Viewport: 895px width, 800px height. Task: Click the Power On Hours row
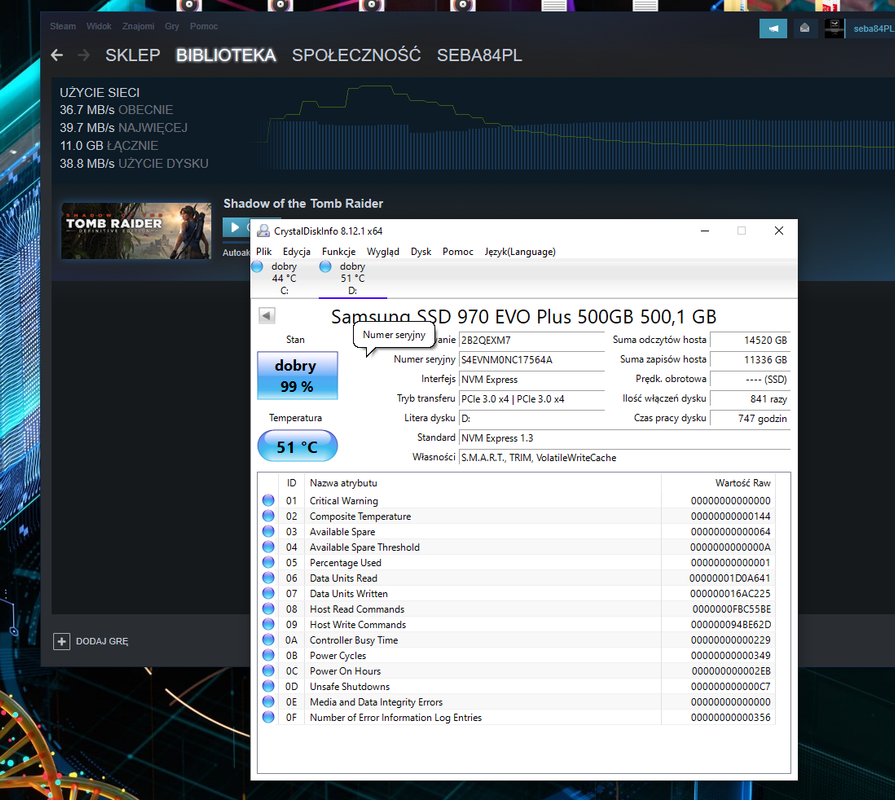517,671
